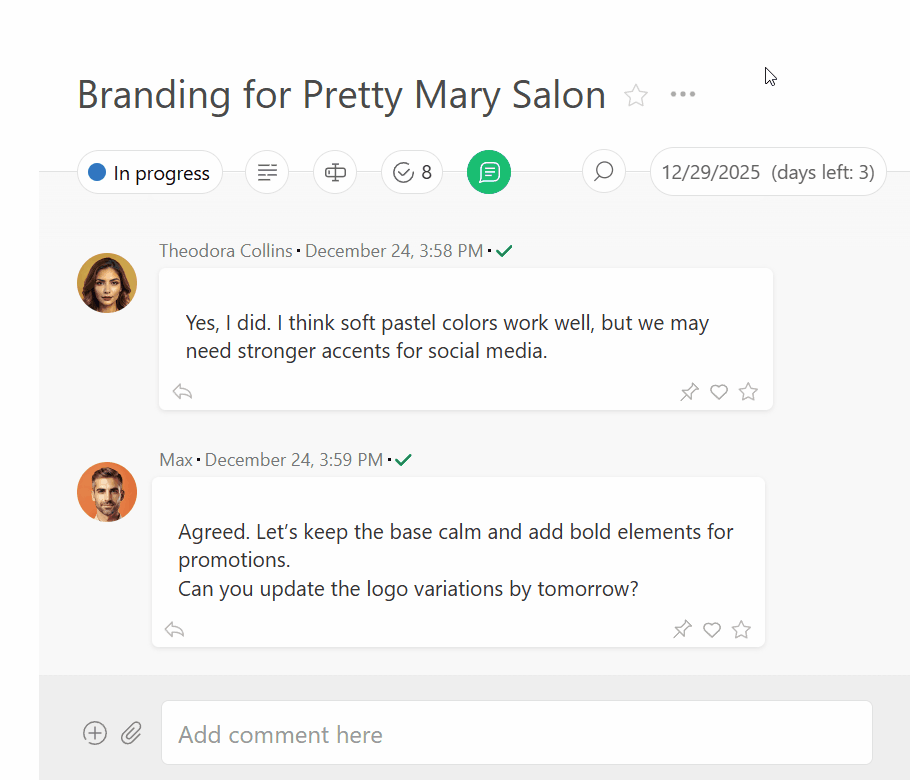910x780 pixels.
Task: Click the plus icon near the comment box
Action: (95, 732)
